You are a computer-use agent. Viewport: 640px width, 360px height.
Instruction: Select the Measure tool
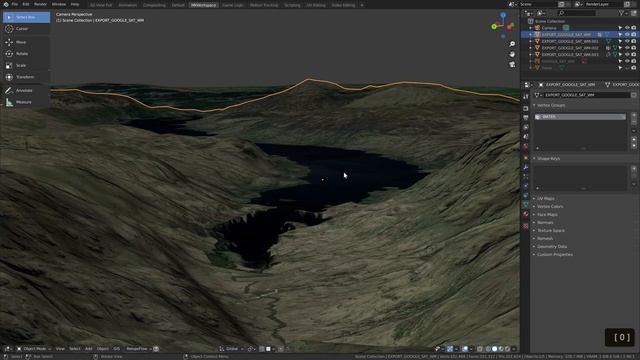(26, 102)
